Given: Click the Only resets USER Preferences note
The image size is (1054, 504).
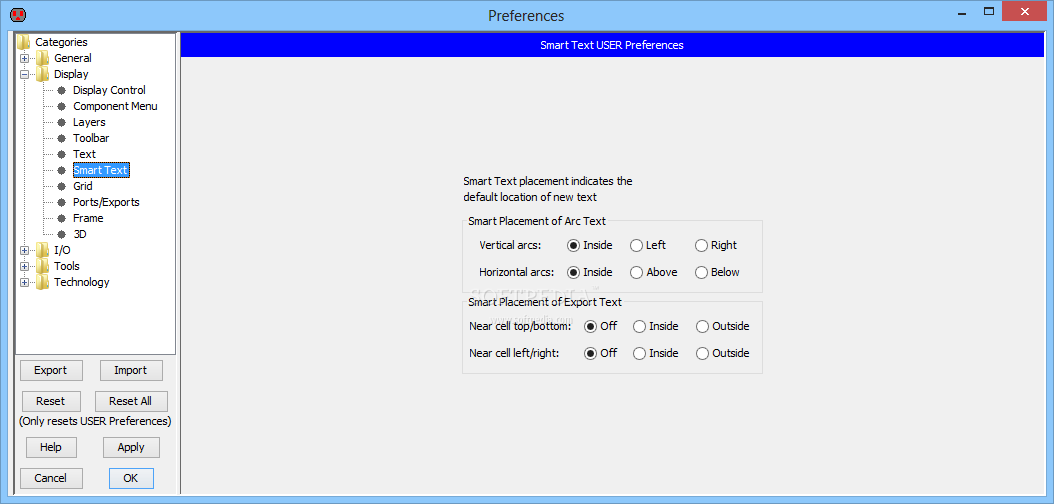Looking at the screenshot, I should pos(95,422).
